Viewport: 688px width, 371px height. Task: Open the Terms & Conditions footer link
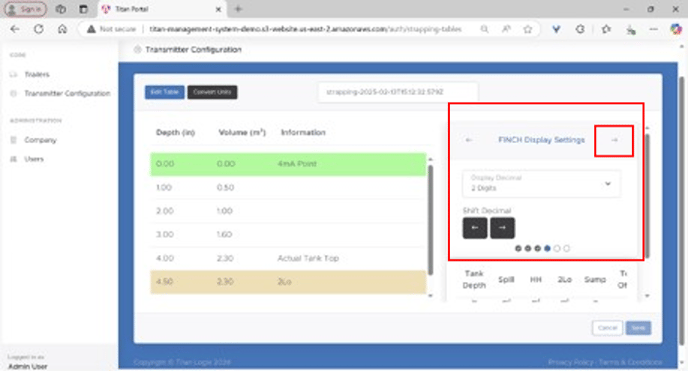pyautogui.click(x=631, y=362)
